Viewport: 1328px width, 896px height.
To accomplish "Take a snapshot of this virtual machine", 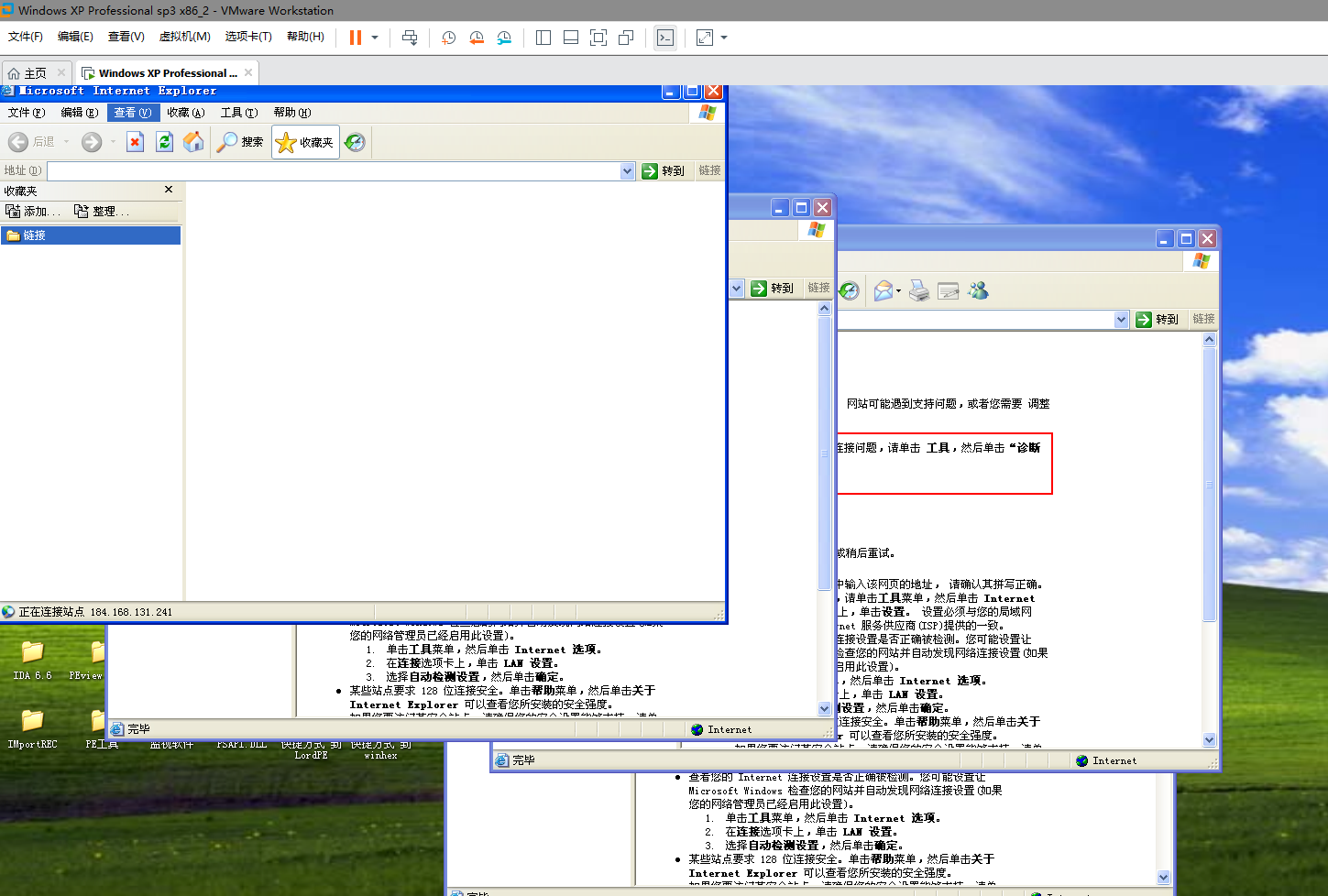I will point(449,38).
